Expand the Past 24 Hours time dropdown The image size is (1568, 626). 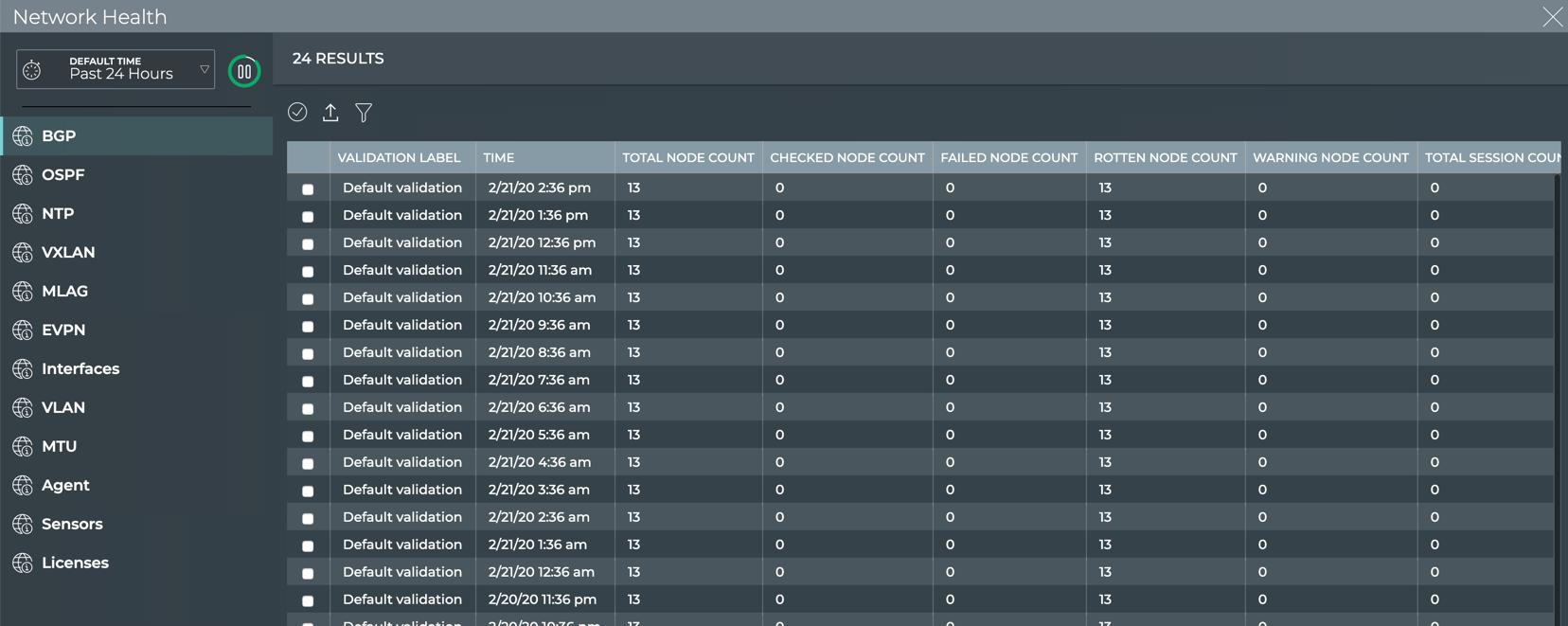(204, 69)
